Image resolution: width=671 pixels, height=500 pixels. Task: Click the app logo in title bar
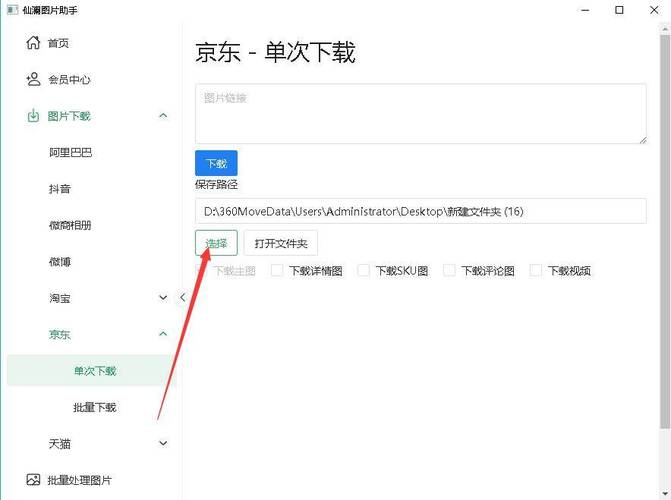[x=12, y=9]
